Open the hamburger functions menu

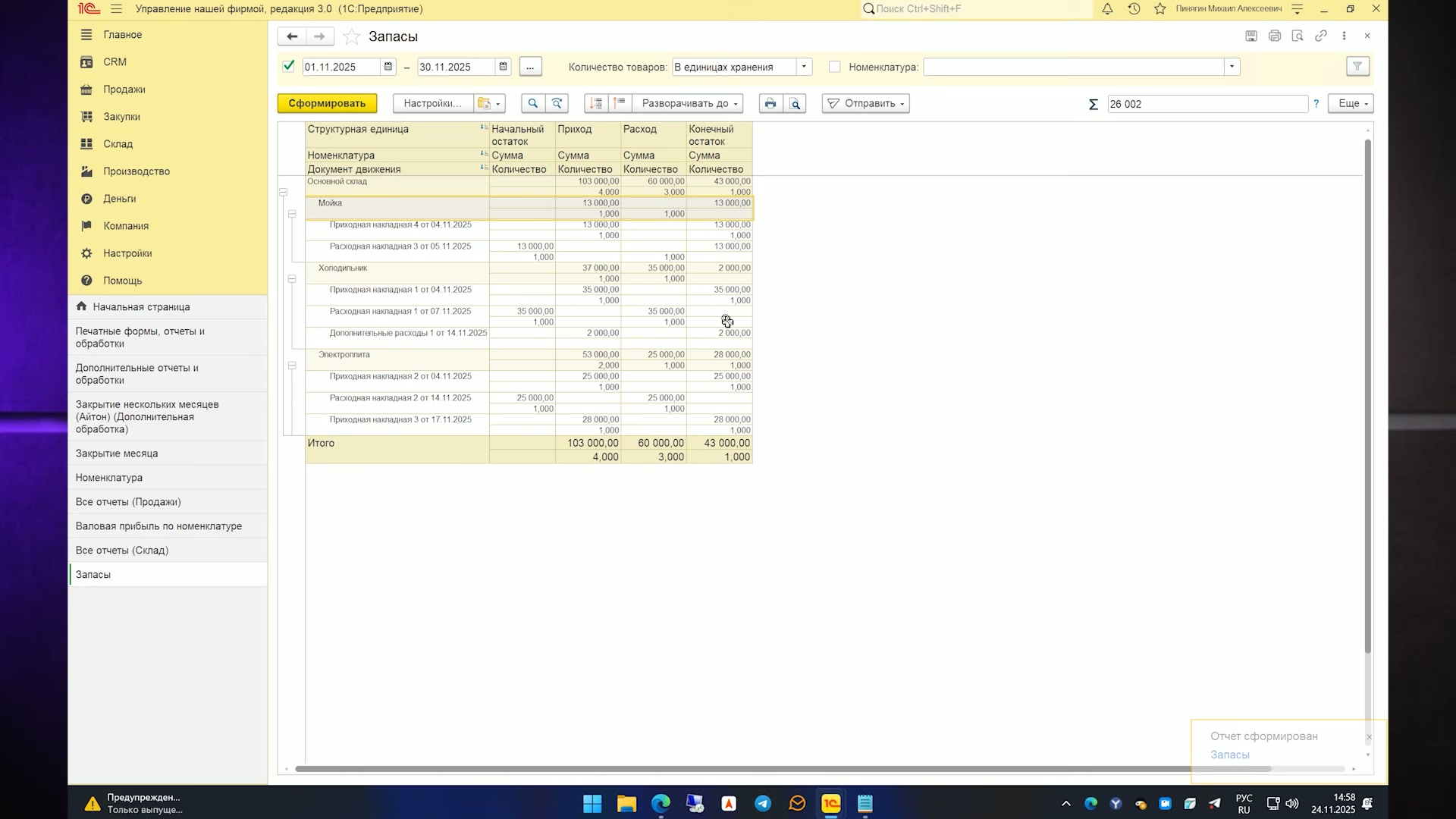coord(116,9)
